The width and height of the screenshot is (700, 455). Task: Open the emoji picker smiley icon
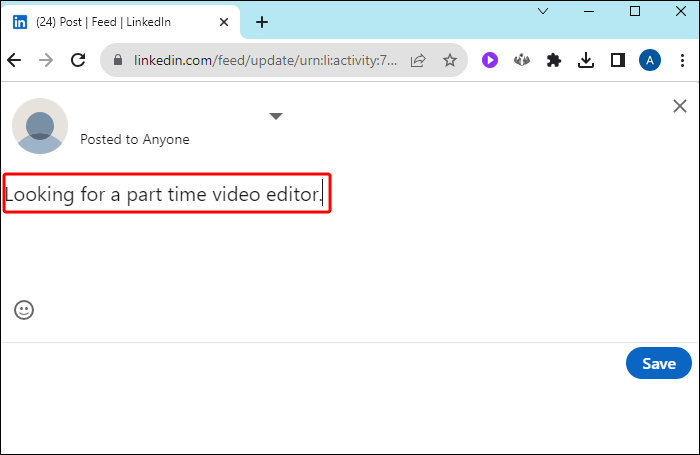coord(24,310)
